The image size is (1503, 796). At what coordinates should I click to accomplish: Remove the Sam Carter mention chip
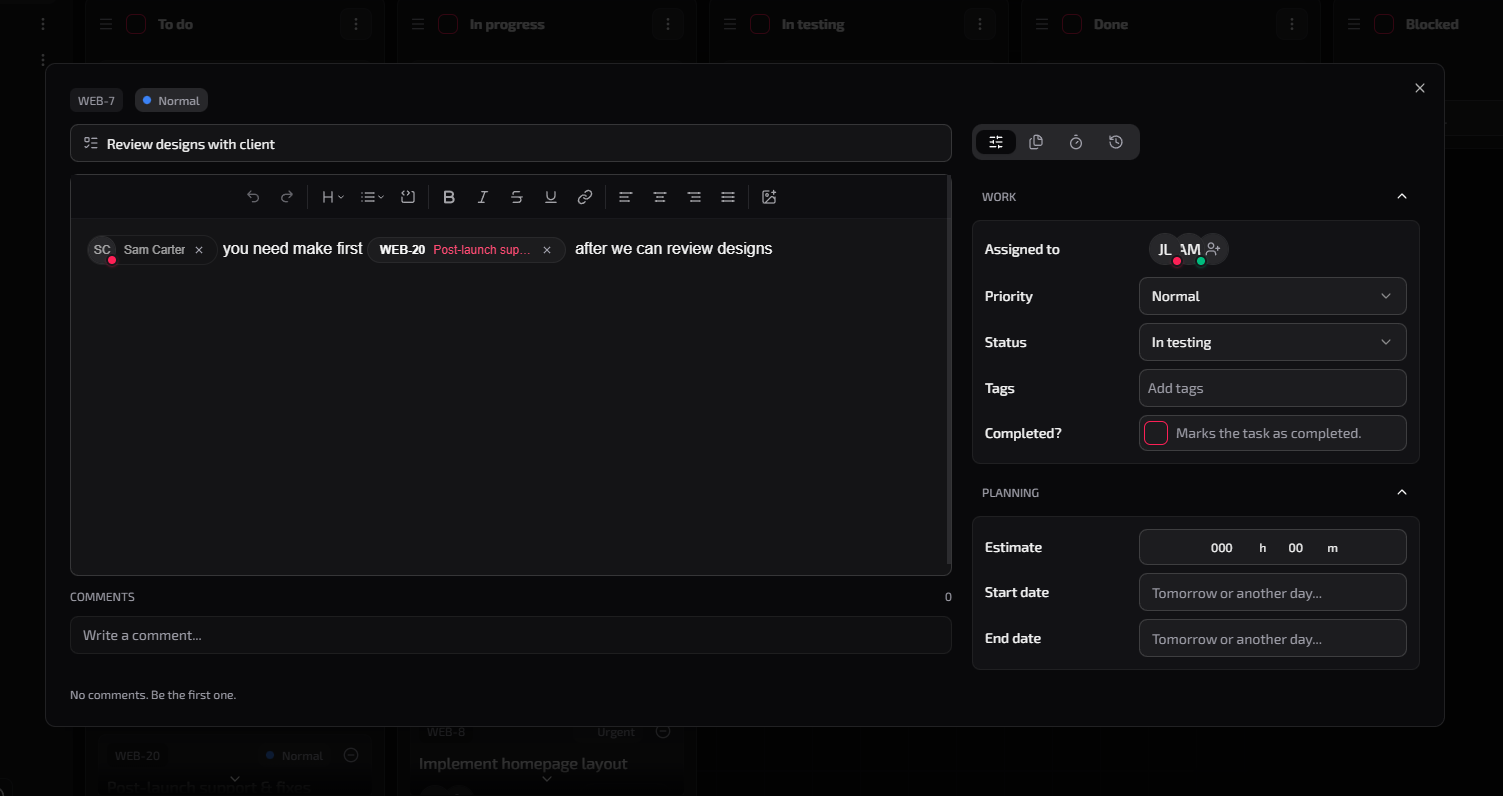coord(198,249)
